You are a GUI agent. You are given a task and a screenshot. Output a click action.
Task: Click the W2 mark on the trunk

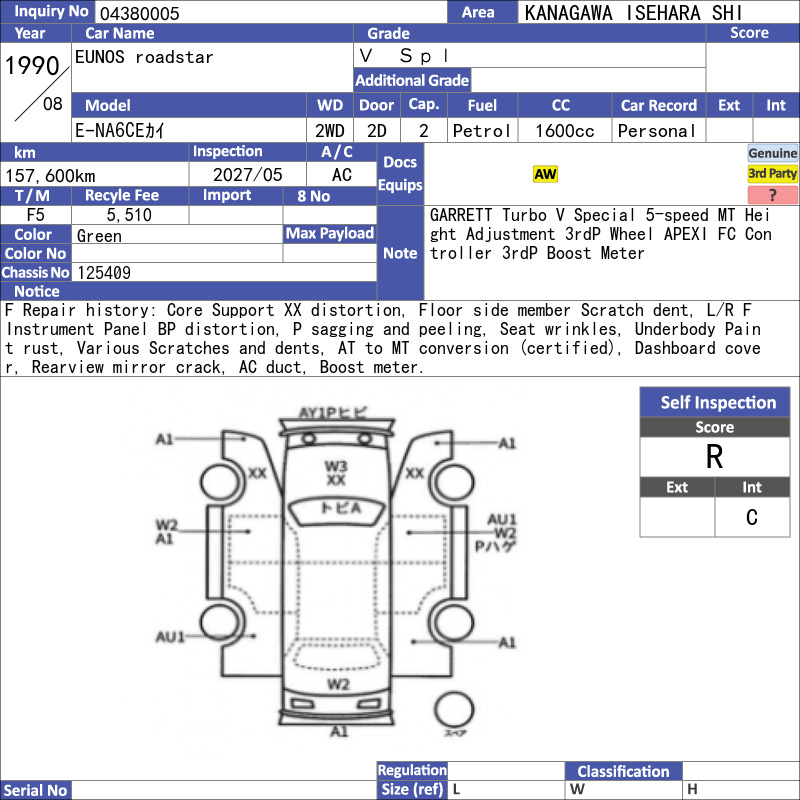click(338, 684)
